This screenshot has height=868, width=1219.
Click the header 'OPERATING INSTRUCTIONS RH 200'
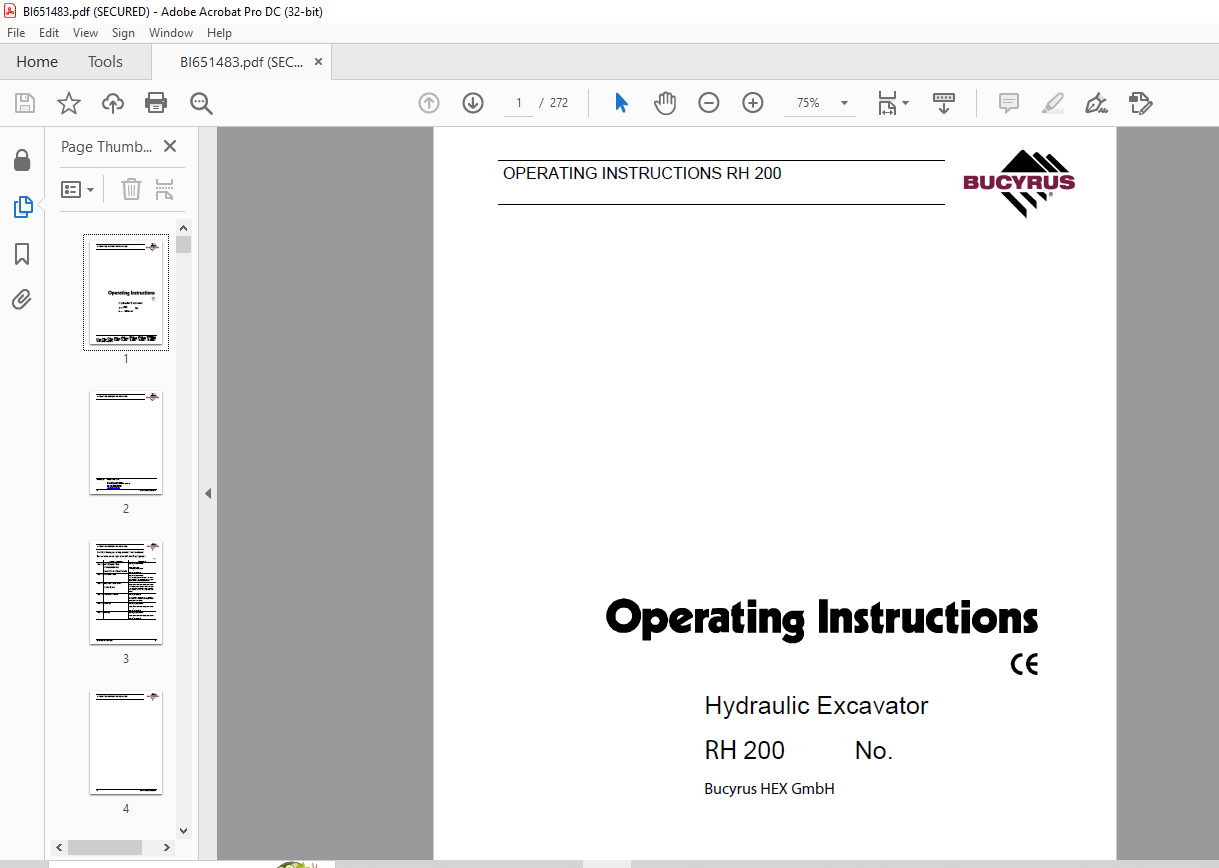pyautogui.click(x=642, y=173)
